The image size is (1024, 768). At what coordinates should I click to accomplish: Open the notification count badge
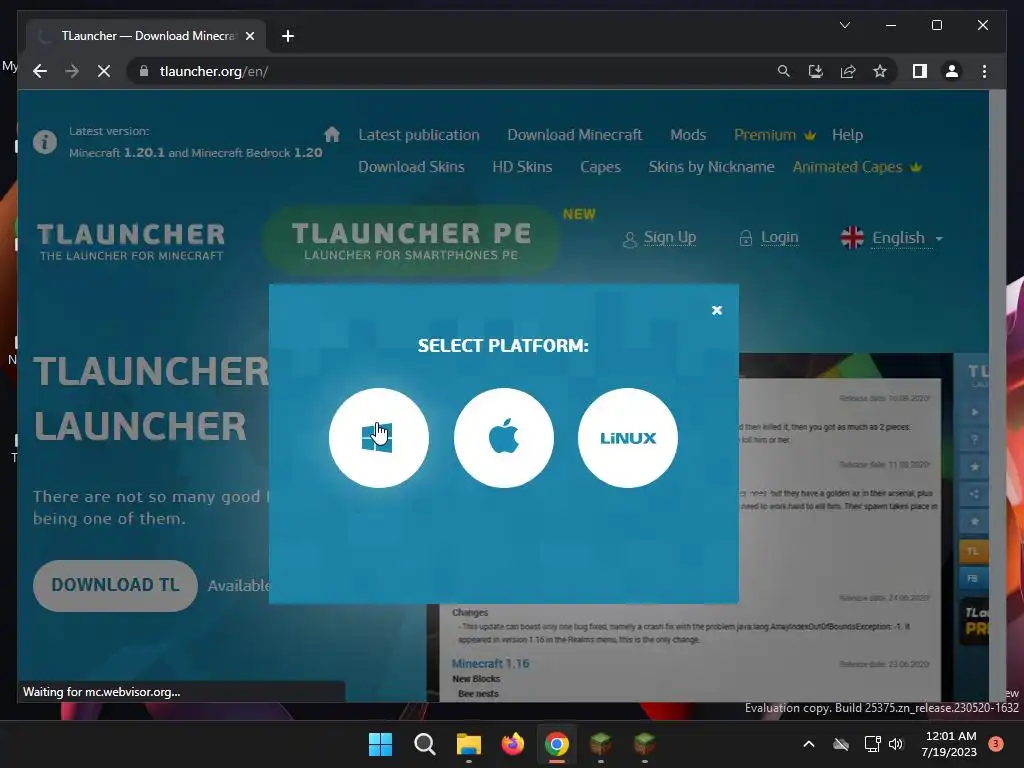coord(996,744)
